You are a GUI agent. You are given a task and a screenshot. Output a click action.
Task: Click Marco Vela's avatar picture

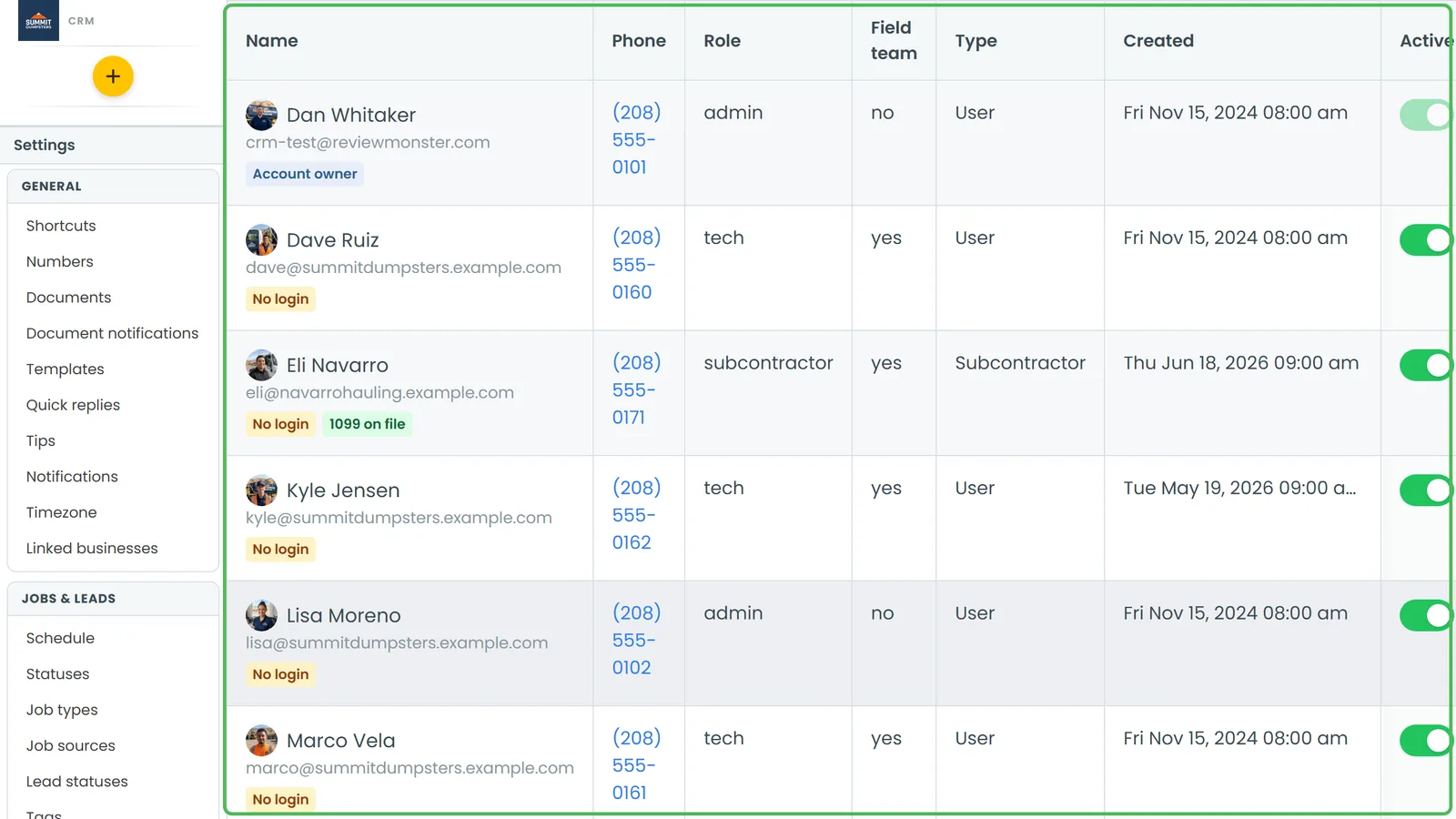click(x=261, y=741)
